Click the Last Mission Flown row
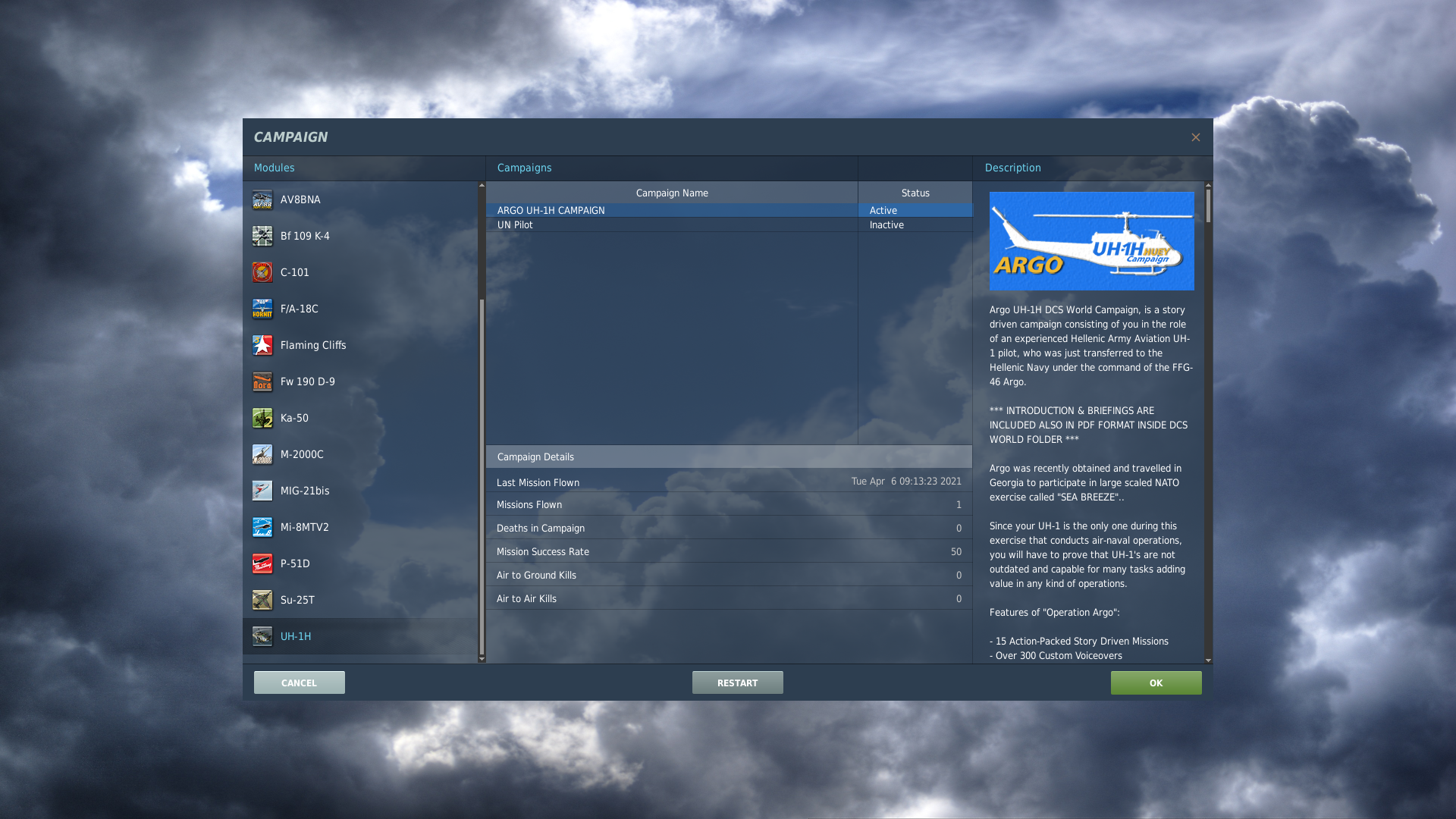This screenshot has width=1456, height=819. (729, 482)
